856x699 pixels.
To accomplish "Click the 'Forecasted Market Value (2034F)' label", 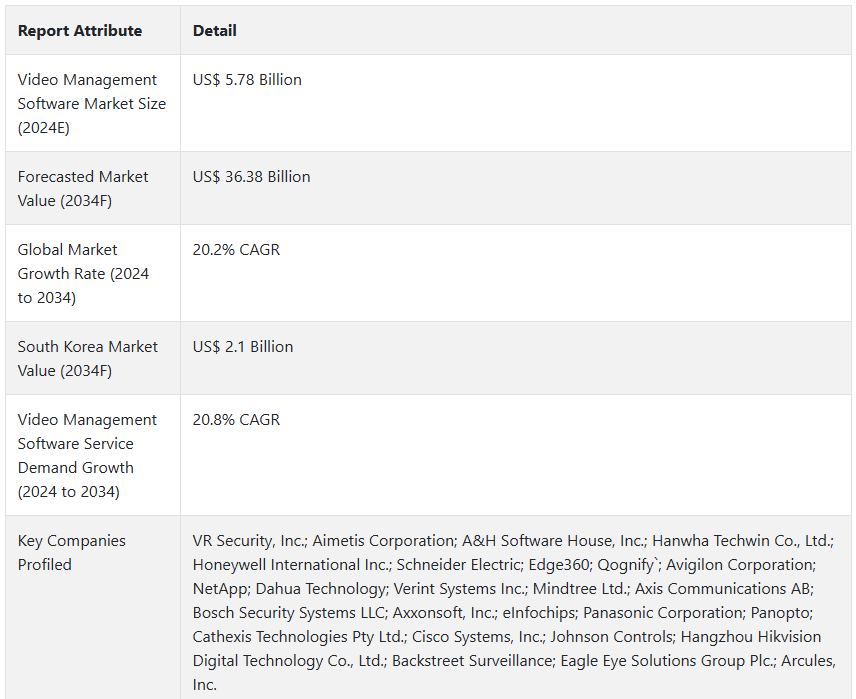I will coord(83,188).
